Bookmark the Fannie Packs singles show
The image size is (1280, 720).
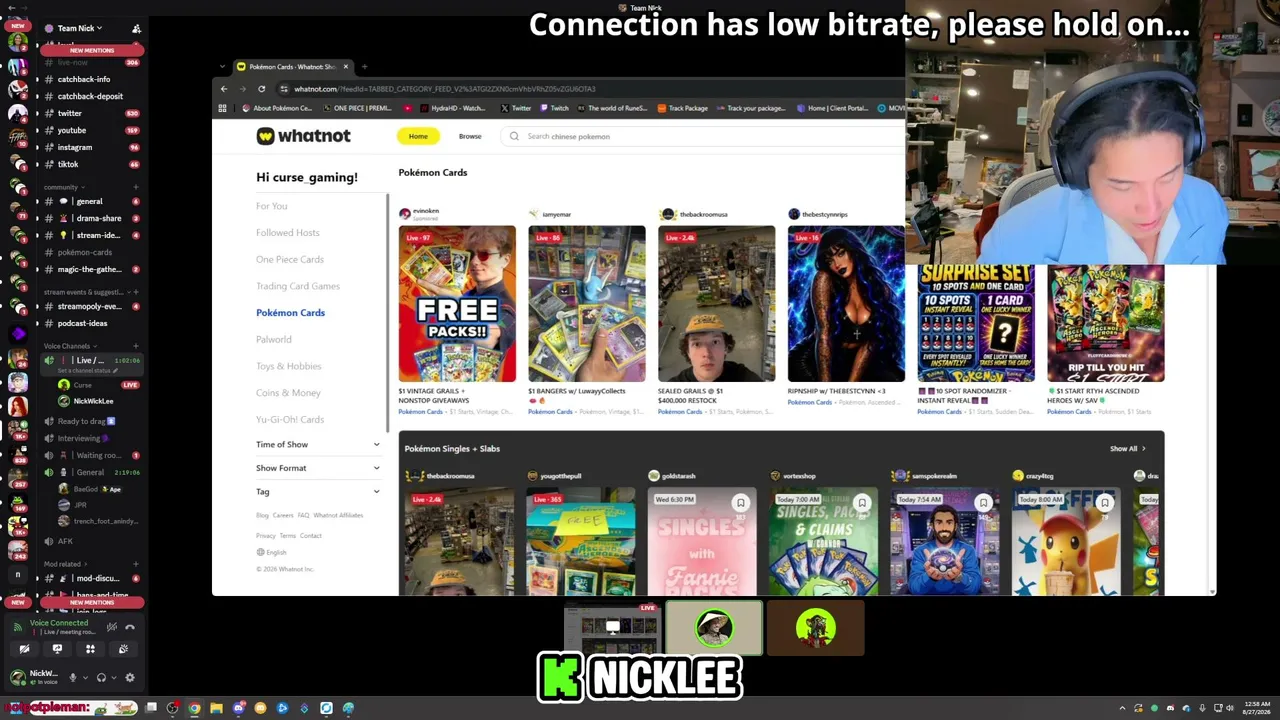pyautogui.click(x=741, y=503)
